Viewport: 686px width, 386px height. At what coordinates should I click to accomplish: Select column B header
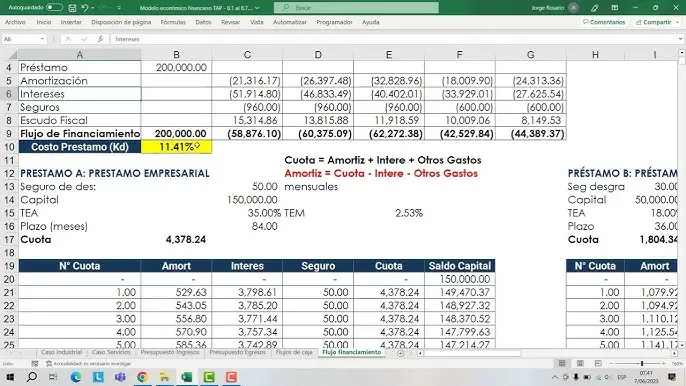coord(176,55)
